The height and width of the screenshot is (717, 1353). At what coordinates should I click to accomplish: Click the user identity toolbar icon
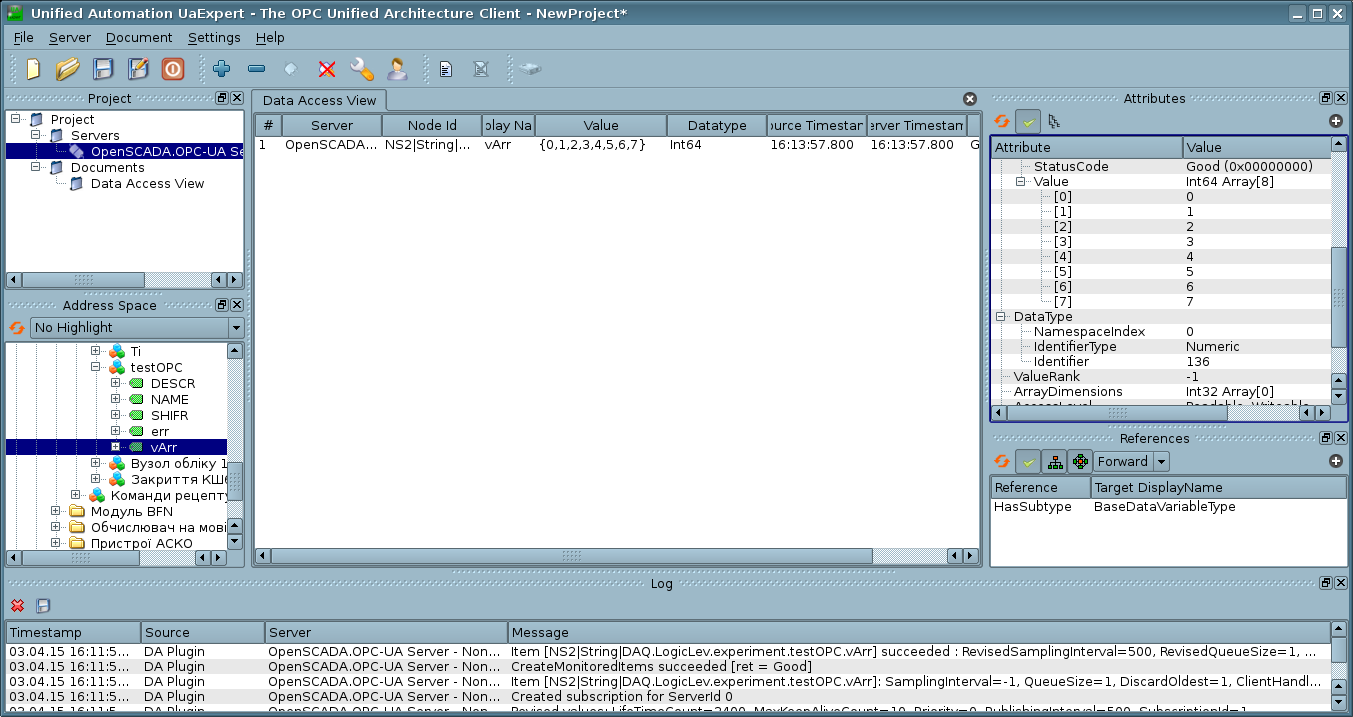pyautogui.click(x=397, y=69)
